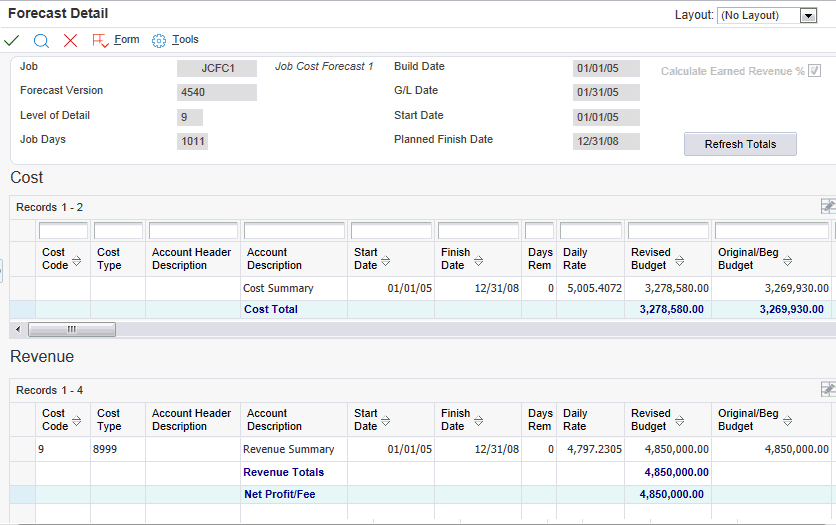Sort Revenue grid by Finish Date

click(478, 420)
